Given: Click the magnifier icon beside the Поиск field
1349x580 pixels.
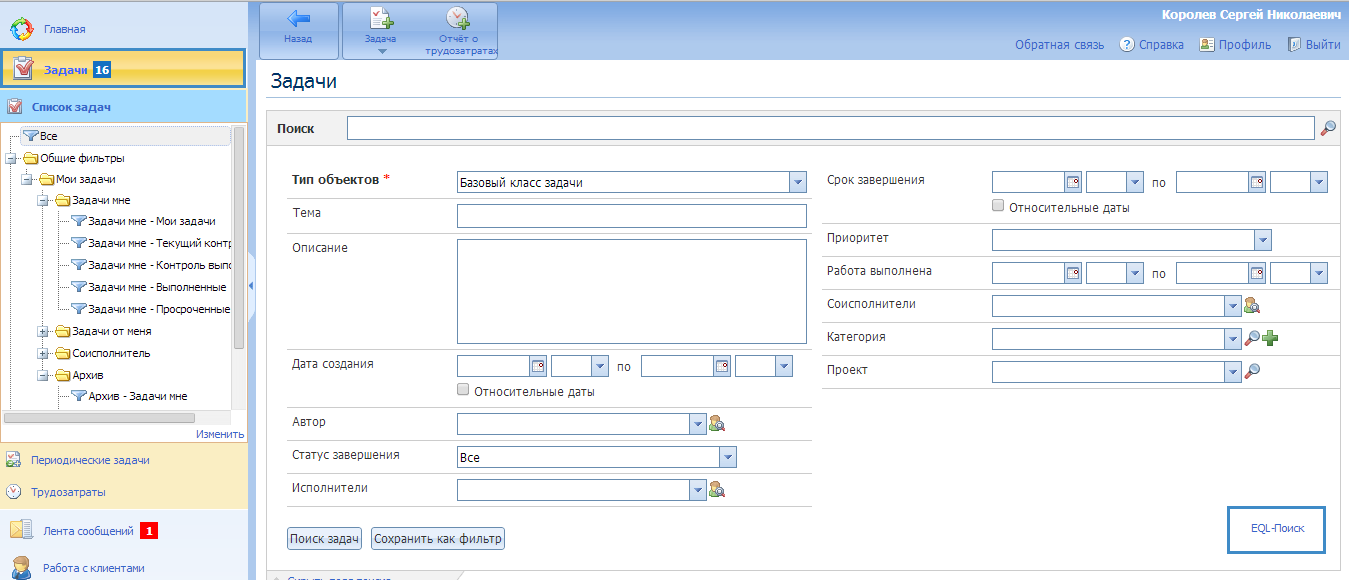Looking at the screenshot, I should click(1328, 128).
